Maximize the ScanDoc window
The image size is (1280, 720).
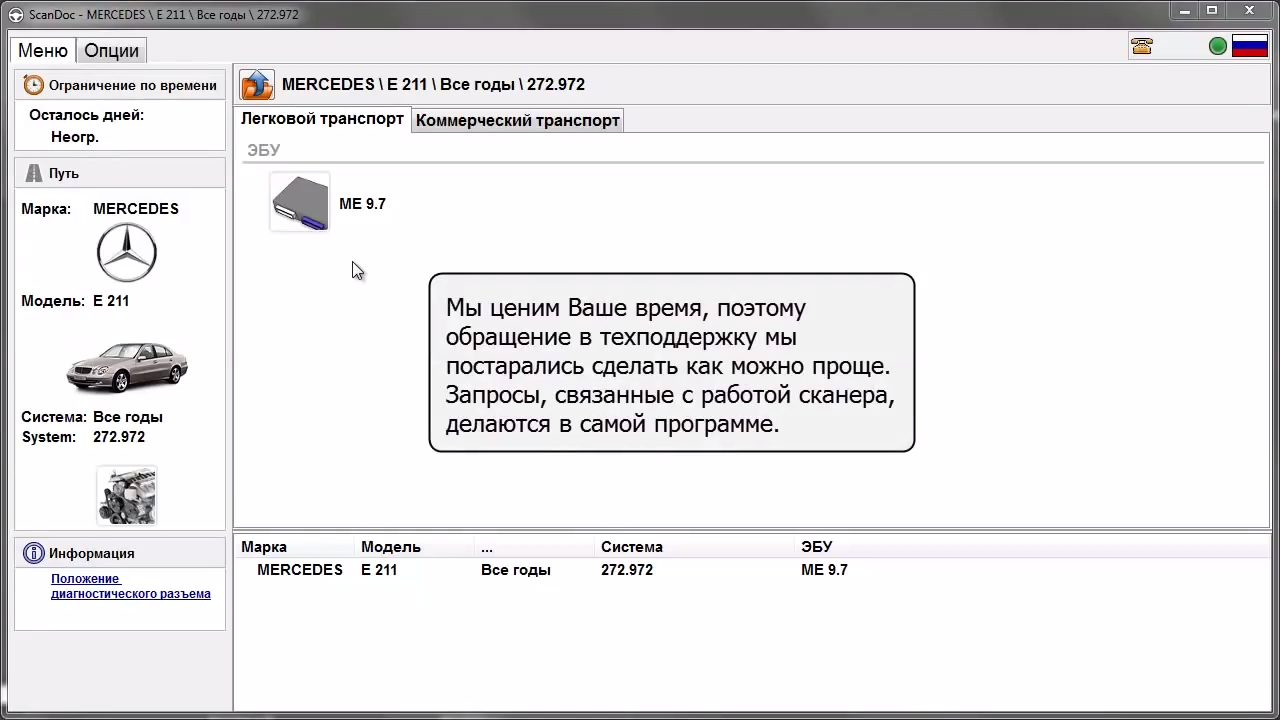point(1211,11)
